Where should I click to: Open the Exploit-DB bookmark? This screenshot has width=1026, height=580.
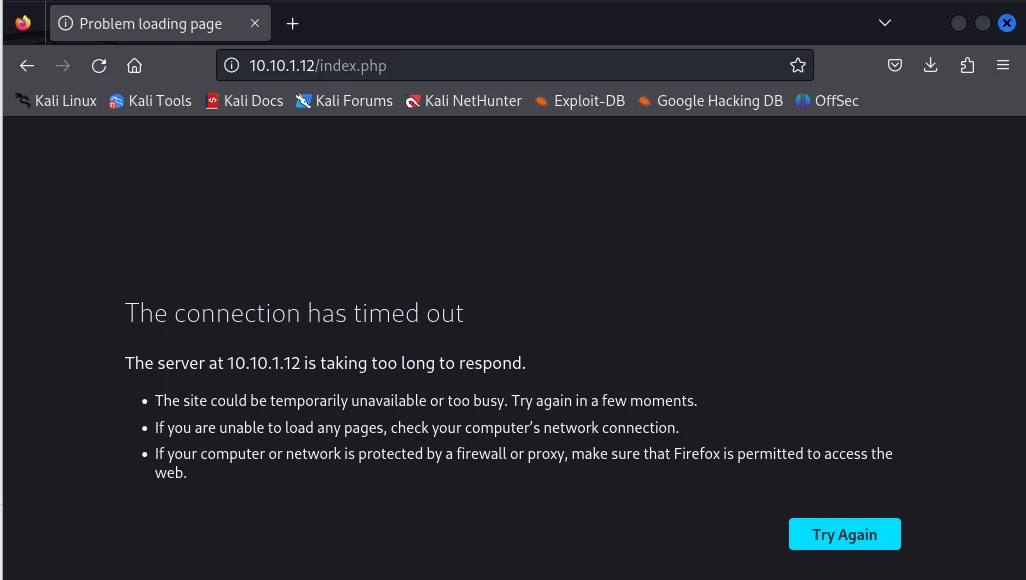pyautogui.click(x=579, y=101)
